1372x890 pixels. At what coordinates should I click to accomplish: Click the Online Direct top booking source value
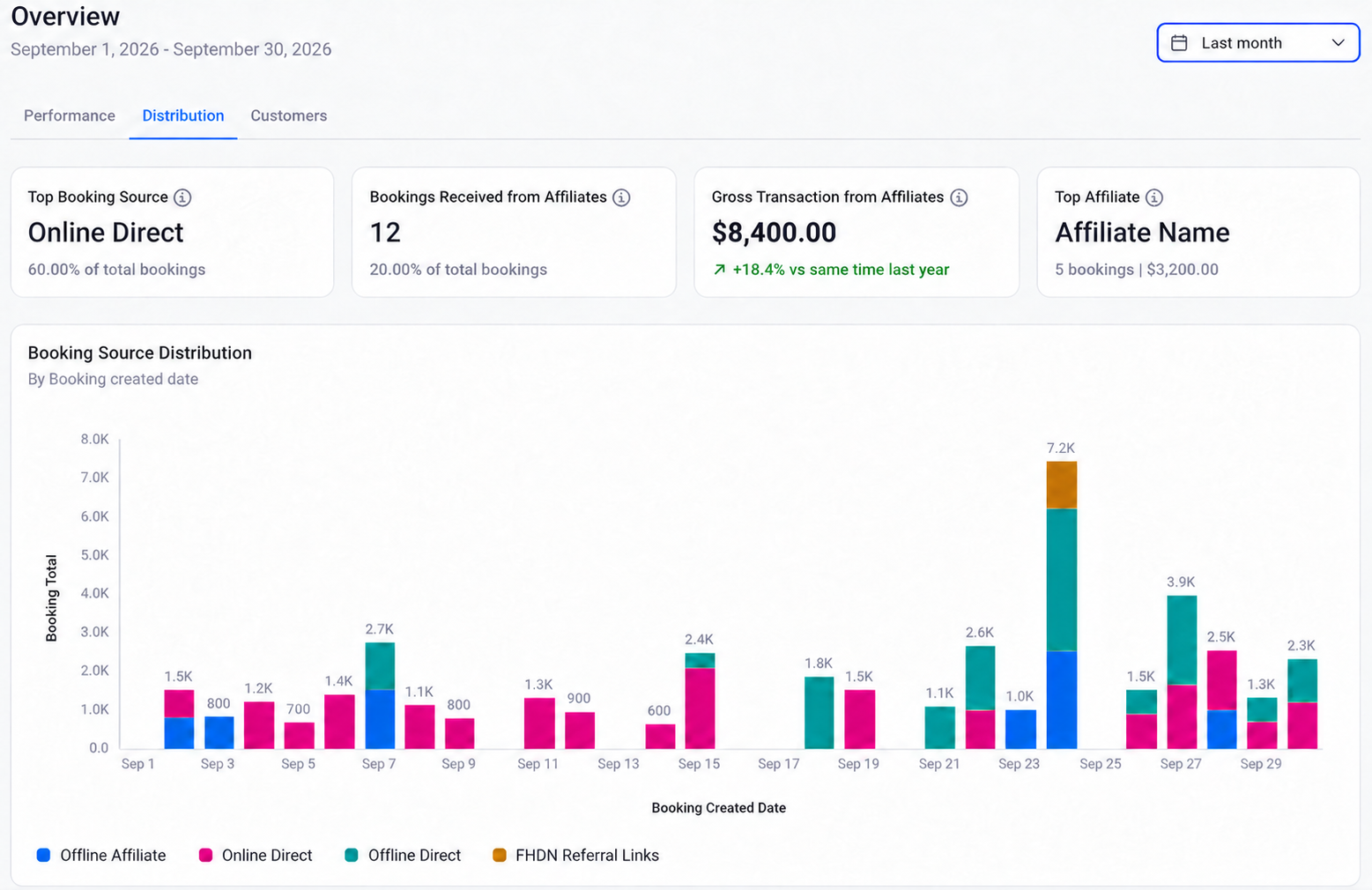click(x=106, y=233)
